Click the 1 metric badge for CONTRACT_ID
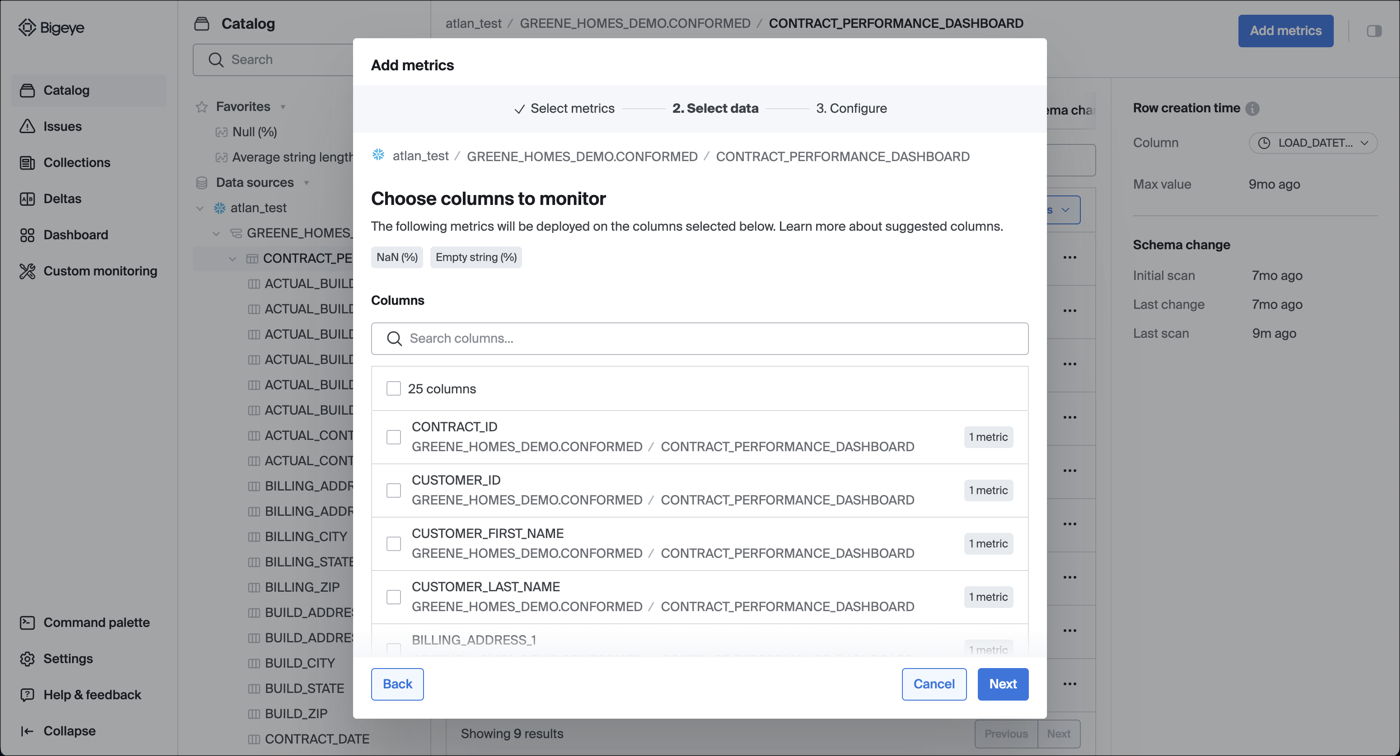 pyautogui.click(x=988, y=437)
